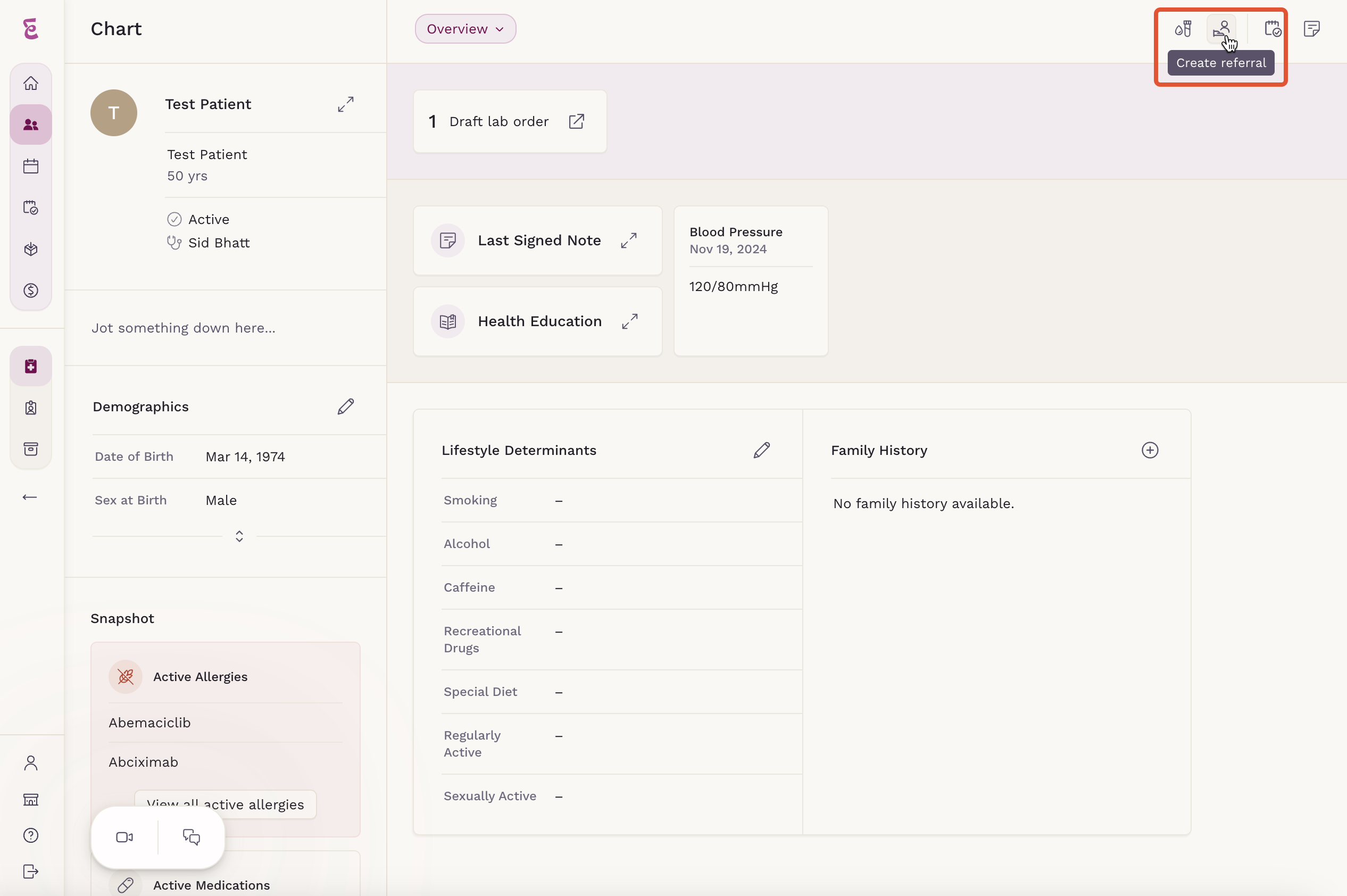Edit Lifestyle Determinants with pencil icon
This screenshot has height=896, width=1347.
pos(761,450)
